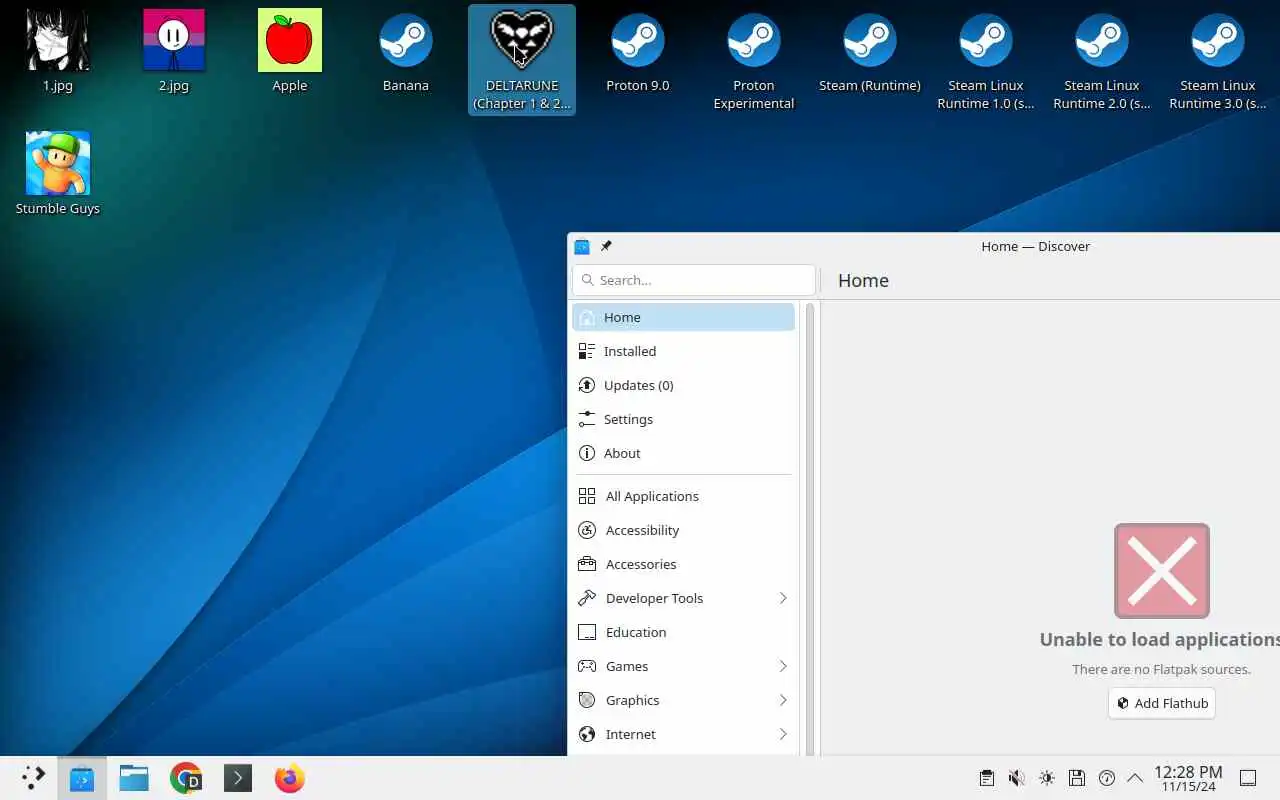Image resolution: width=1280 pixels, height=800 pixels.
Task: Open Updates (0) in Discover sidebar
Action: tap(683, 385)
